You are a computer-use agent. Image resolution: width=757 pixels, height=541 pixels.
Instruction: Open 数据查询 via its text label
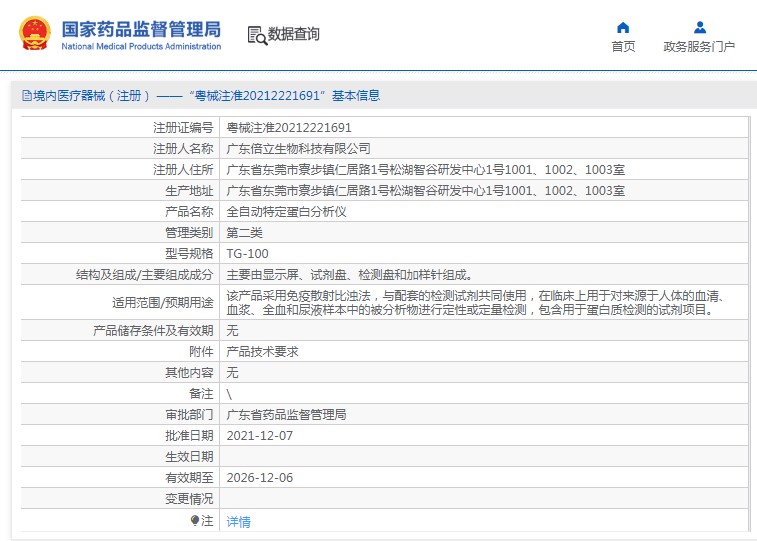[x=294, y=34]
